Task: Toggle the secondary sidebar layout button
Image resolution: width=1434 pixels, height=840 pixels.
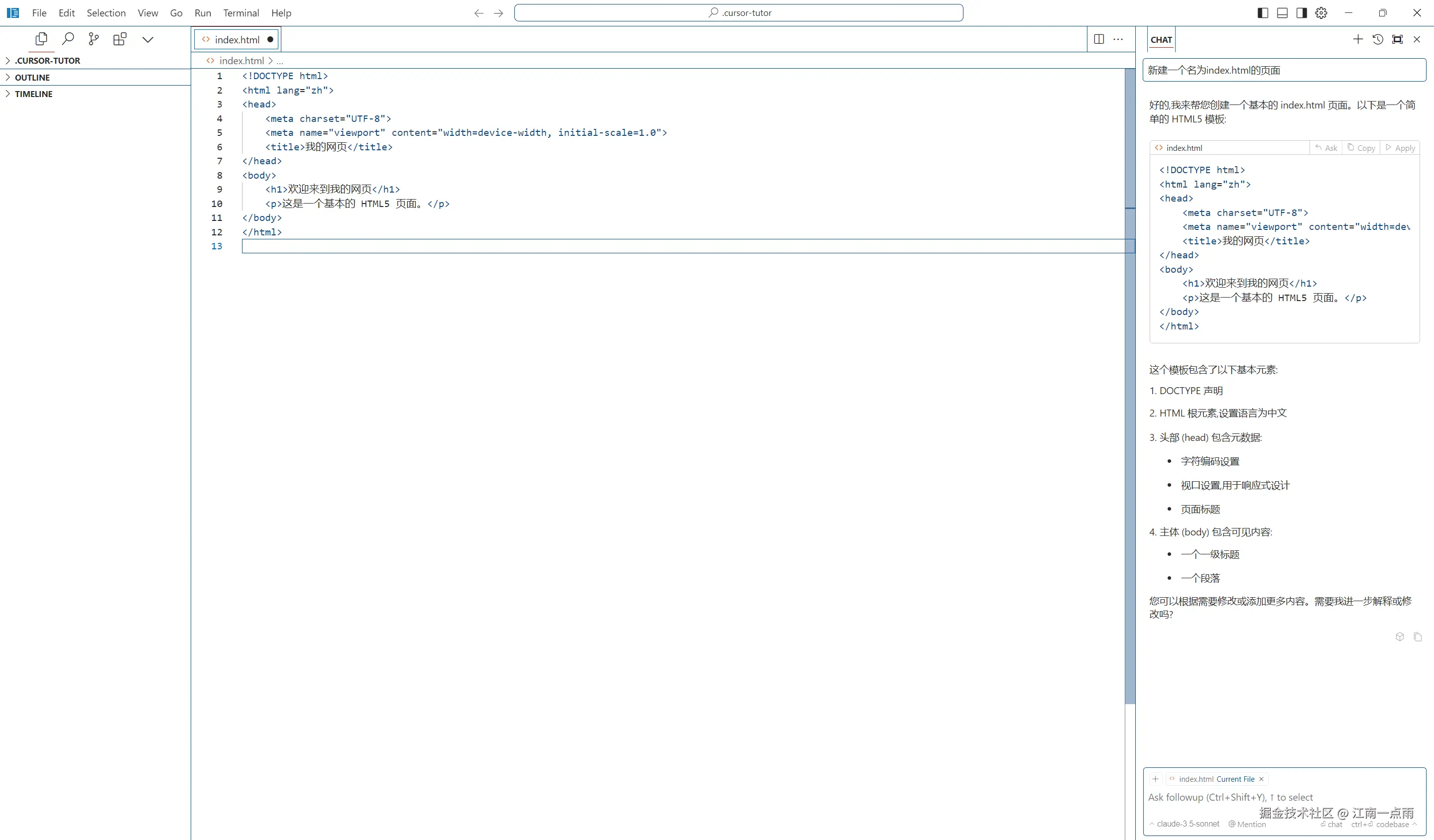Action: (x=1302, y=12)
